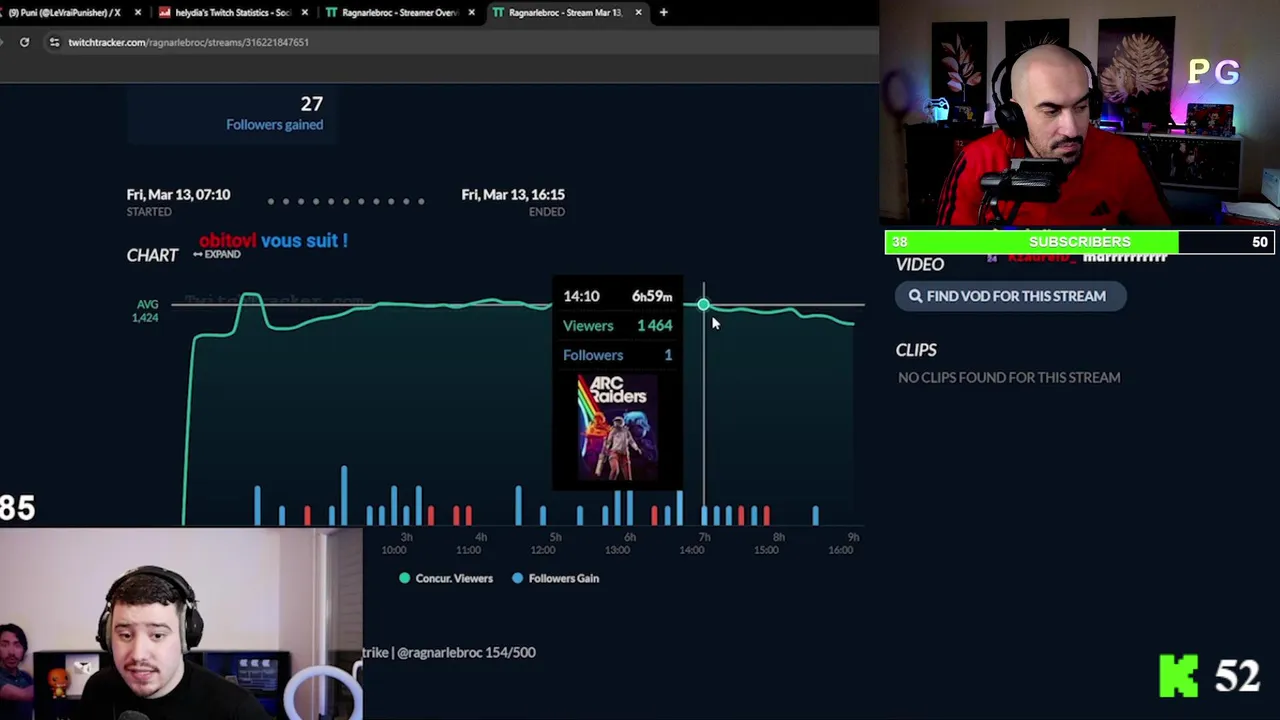Click the CLIPS section heading

916,350
